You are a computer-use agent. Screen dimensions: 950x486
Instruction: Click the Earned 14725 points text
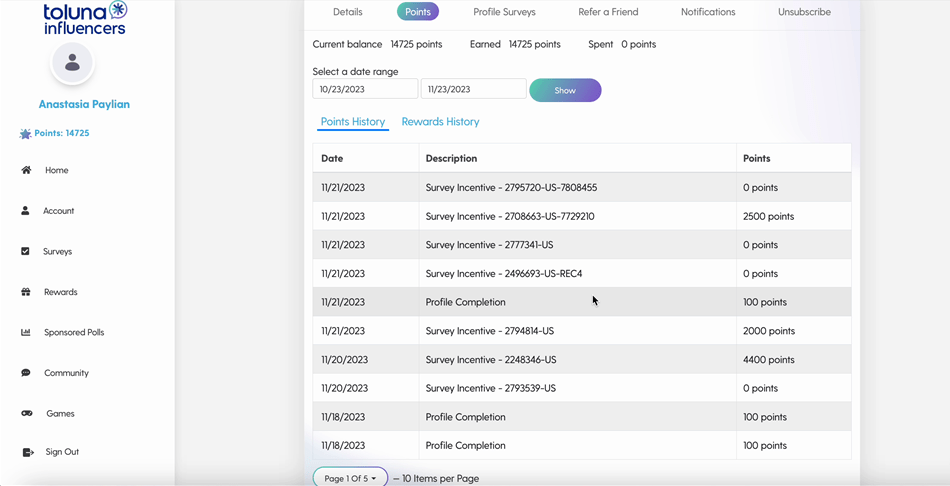515,44
